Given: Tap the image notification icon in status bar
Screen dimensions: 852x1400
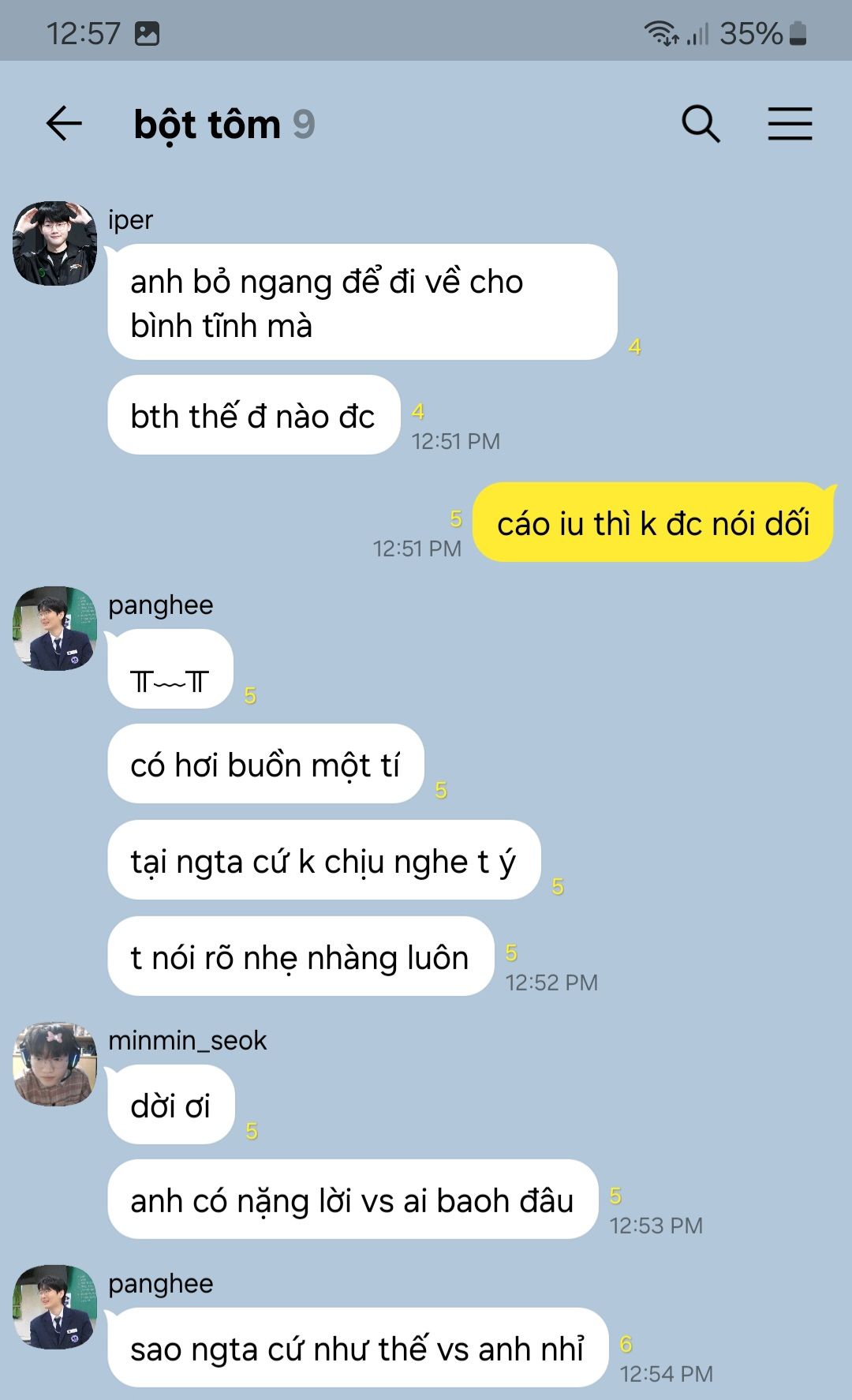Looking at the screenshot, I should click(x=147, y=33).
